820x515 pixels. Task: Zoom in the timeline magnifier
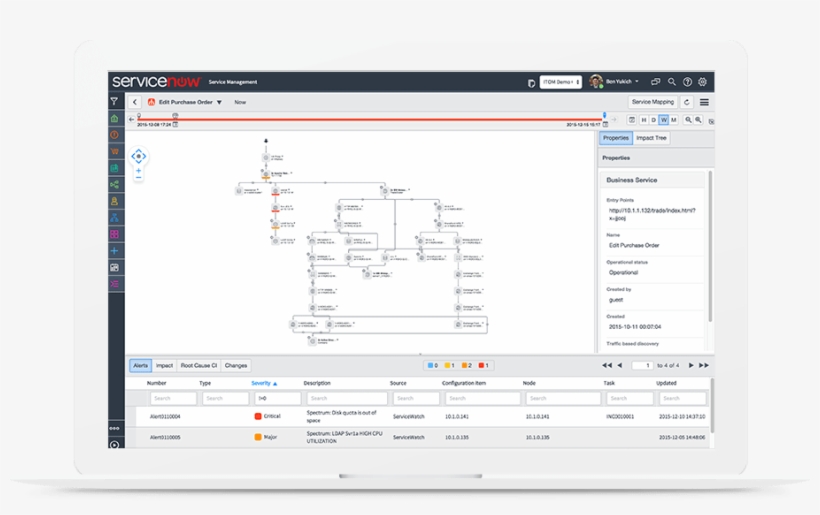pyautogui.click(x=698, y=120)
